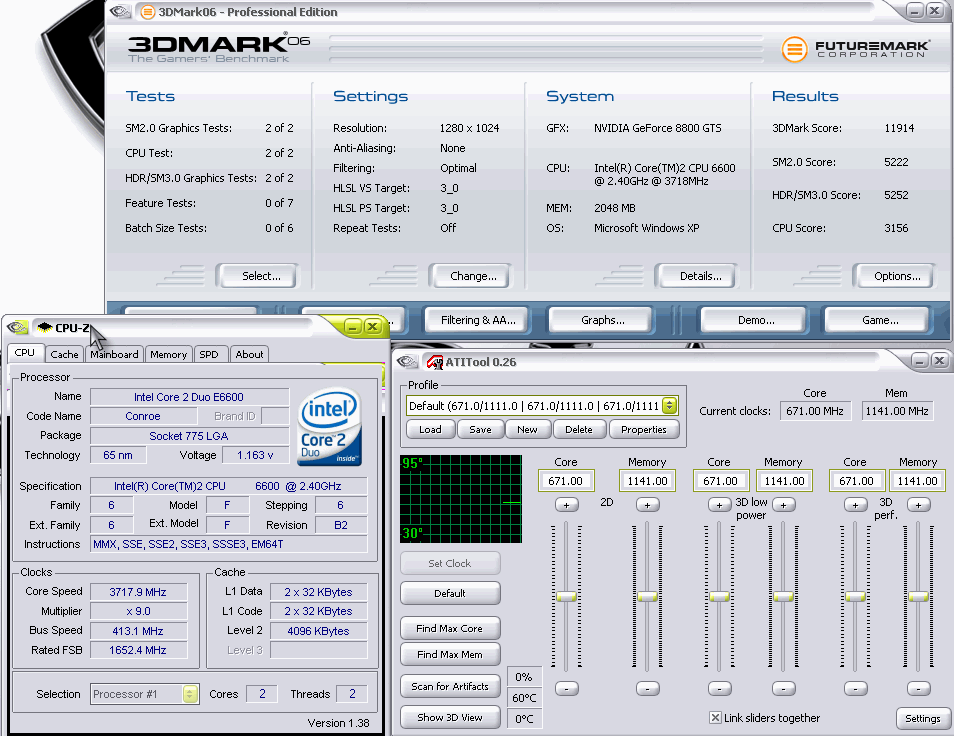Open ATITool Settings button
The width and height of the screenshot is (954, 736).
tap(922, 718)
